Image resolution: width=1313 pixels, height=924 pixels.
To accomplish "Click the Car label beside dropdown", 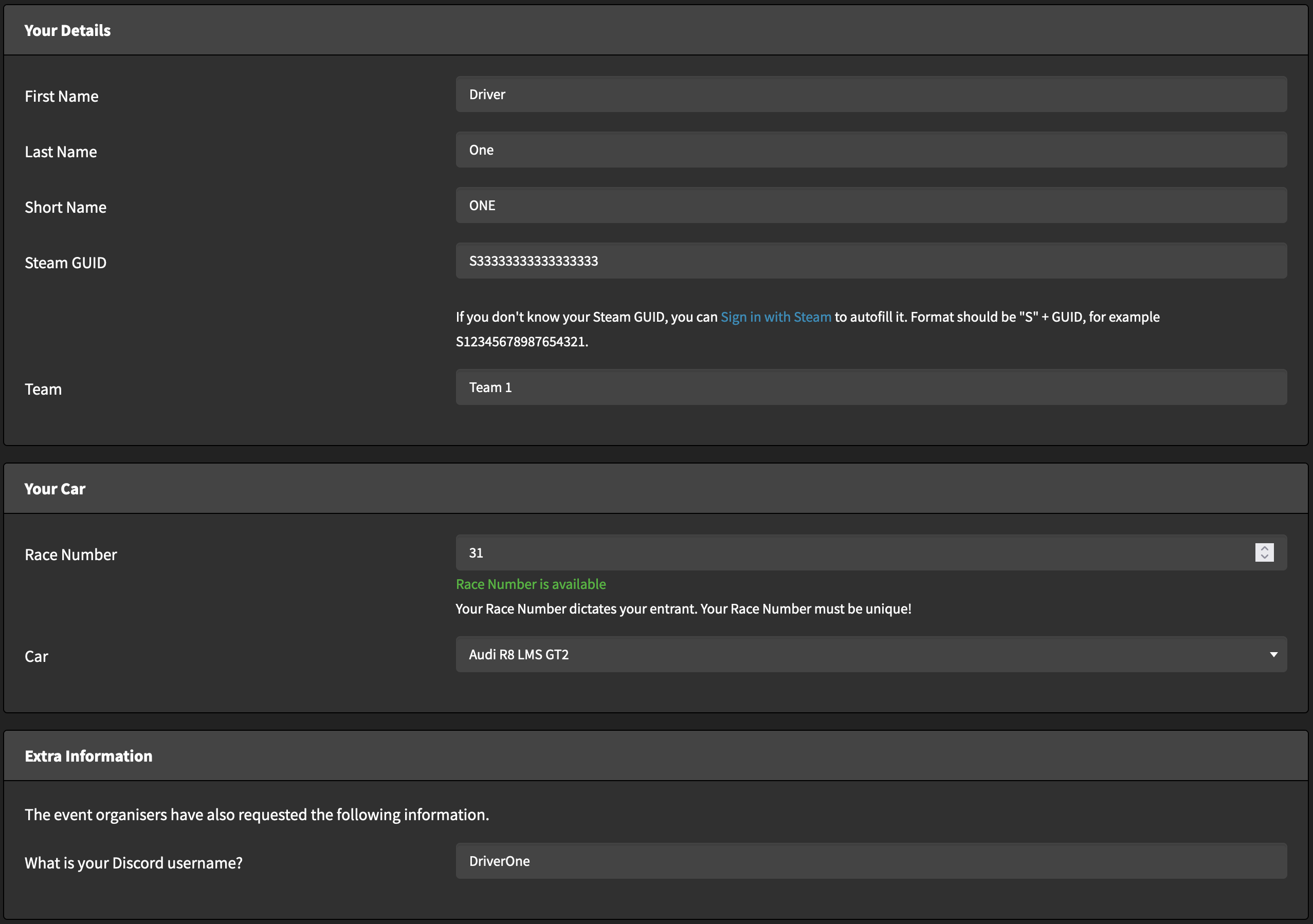I will pyautogui.click(x=36, y=656).
